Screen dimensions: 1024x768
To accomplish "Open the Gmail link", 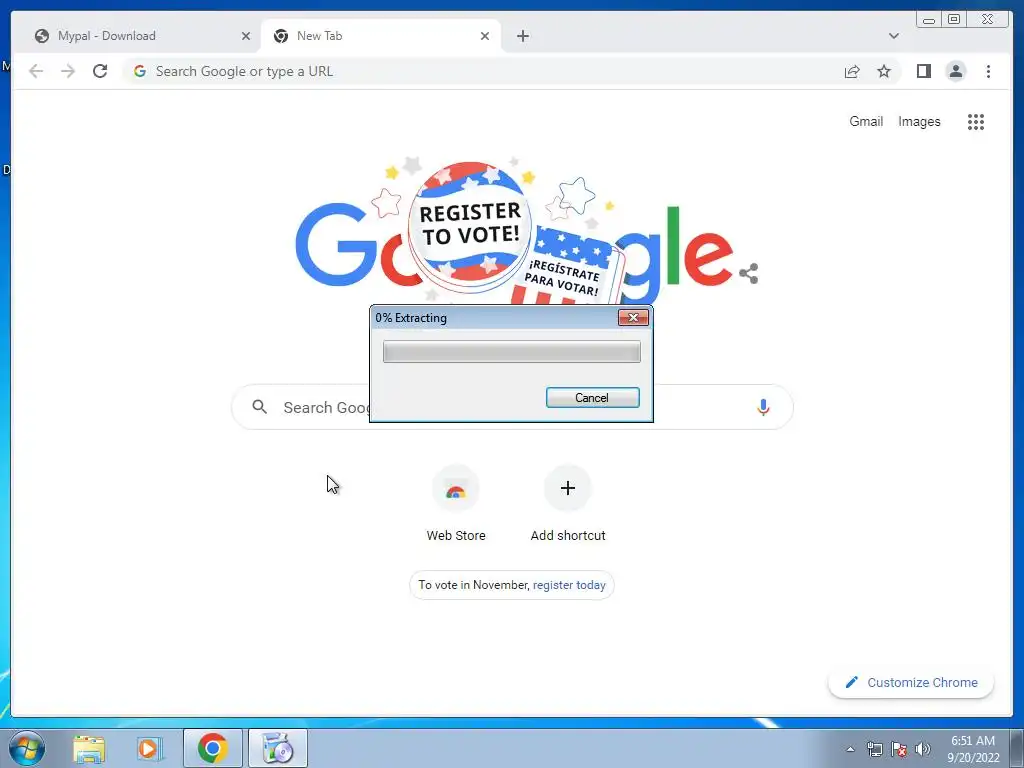I will pyautogui.click(x=866, y=121).
